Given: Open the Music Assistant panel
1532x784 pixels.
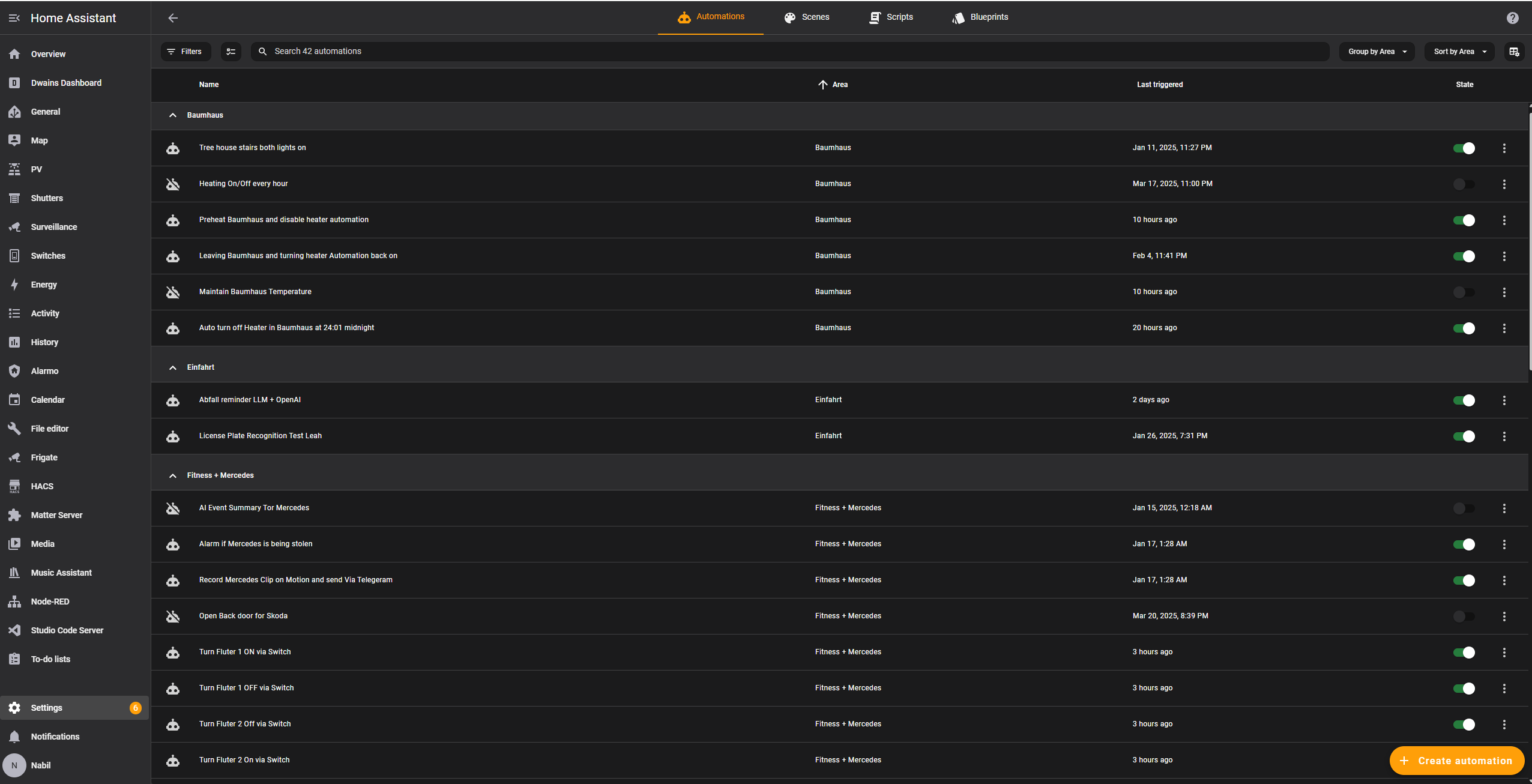Looking at the screenshot, I should (61, 572).
